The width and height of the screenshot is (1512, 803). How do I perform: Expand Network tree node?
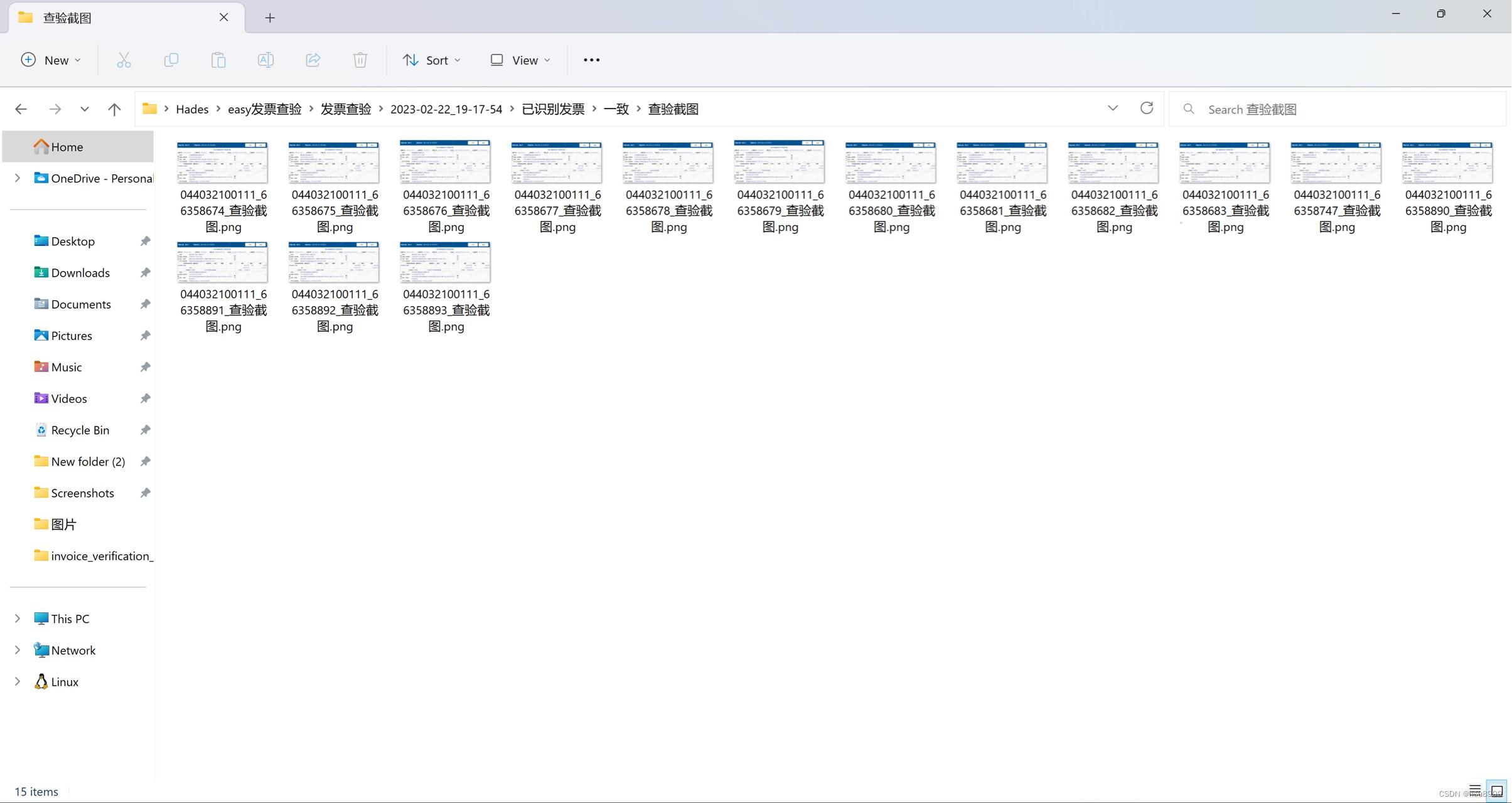tap(18, 650)
